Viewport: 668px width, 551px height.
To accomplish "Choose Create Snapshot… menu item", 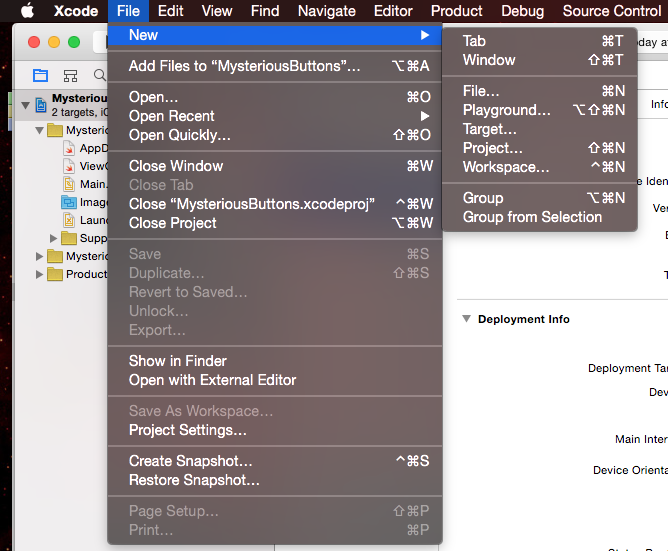I will [x=275, y=461].
